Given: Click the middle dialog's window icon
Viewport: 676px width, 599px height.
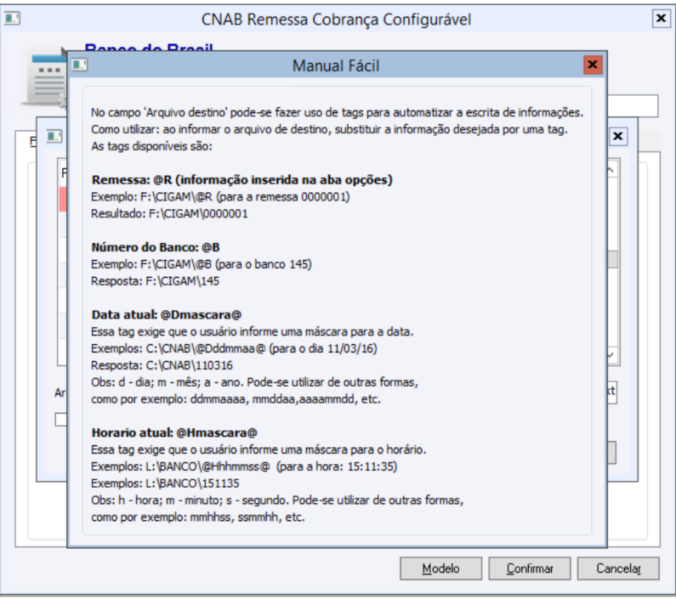Looking at the screenshot, I should [54, 137].
